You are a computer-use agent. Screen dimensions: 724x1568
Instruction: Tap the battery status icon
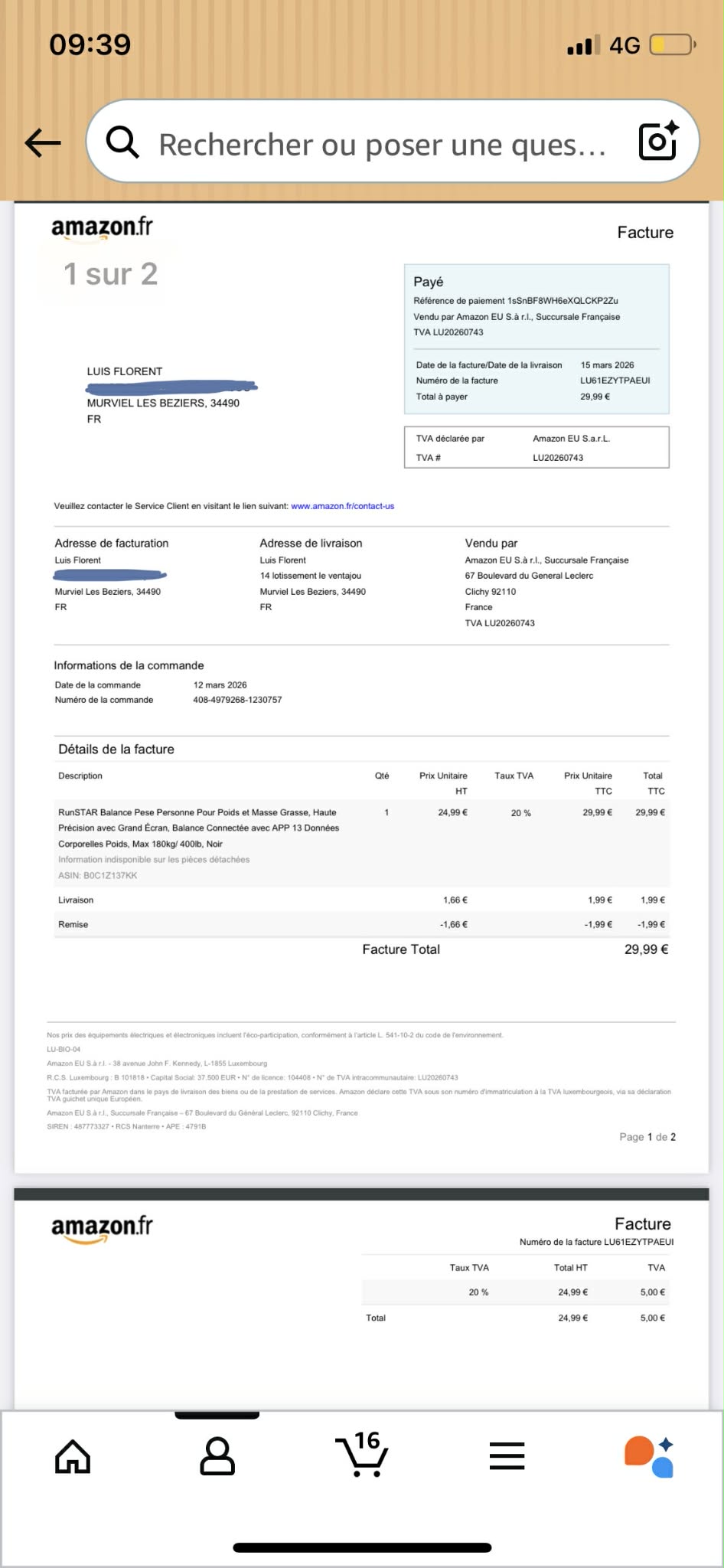click(672, 45)
